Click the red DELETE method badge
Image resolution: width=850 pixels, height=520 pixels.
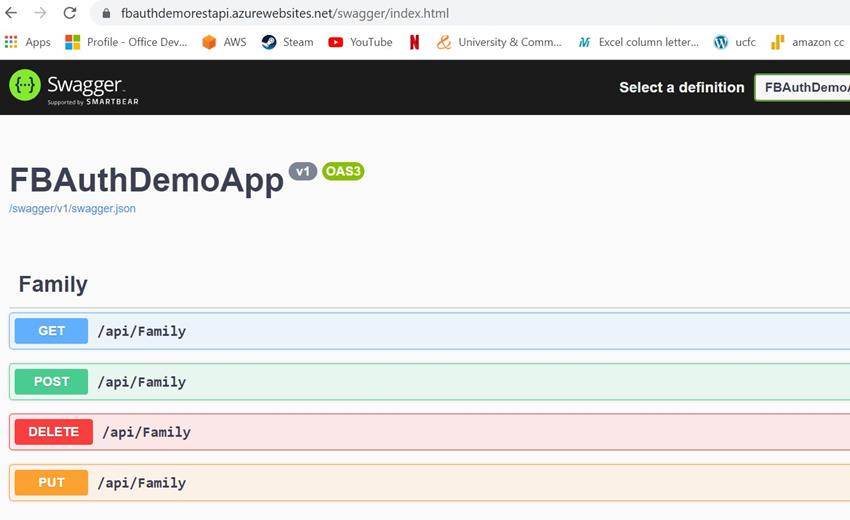[54, 432]
